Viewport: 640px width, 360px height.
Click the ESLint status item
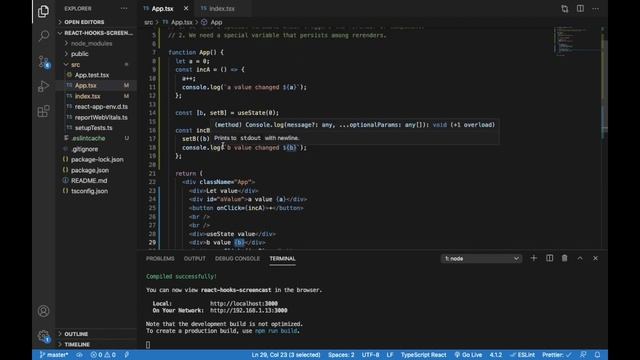tap(522, 355)
